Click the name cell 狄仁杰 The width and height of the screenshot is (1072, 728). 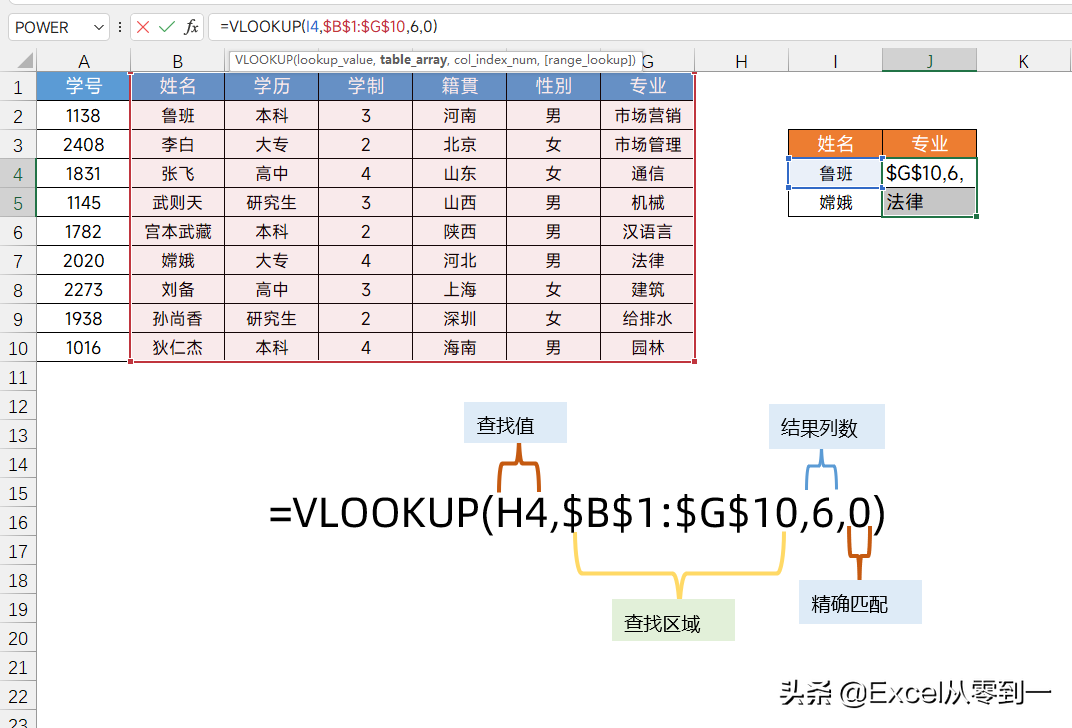tap(177, 347)
